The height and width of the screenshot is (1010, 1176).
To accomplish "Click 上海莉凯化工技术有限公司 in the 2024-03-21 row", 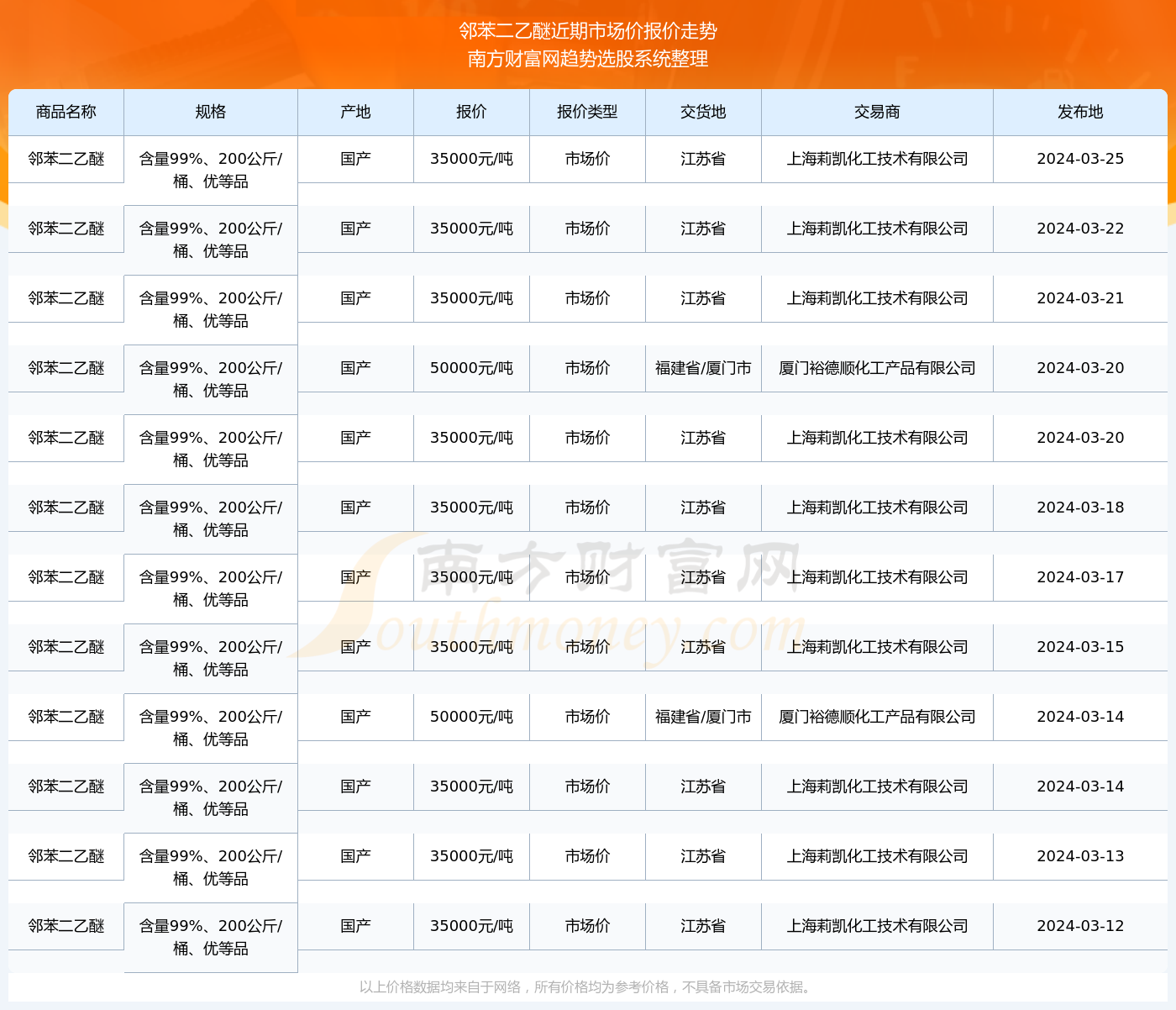I will click(x=878, y=298).
